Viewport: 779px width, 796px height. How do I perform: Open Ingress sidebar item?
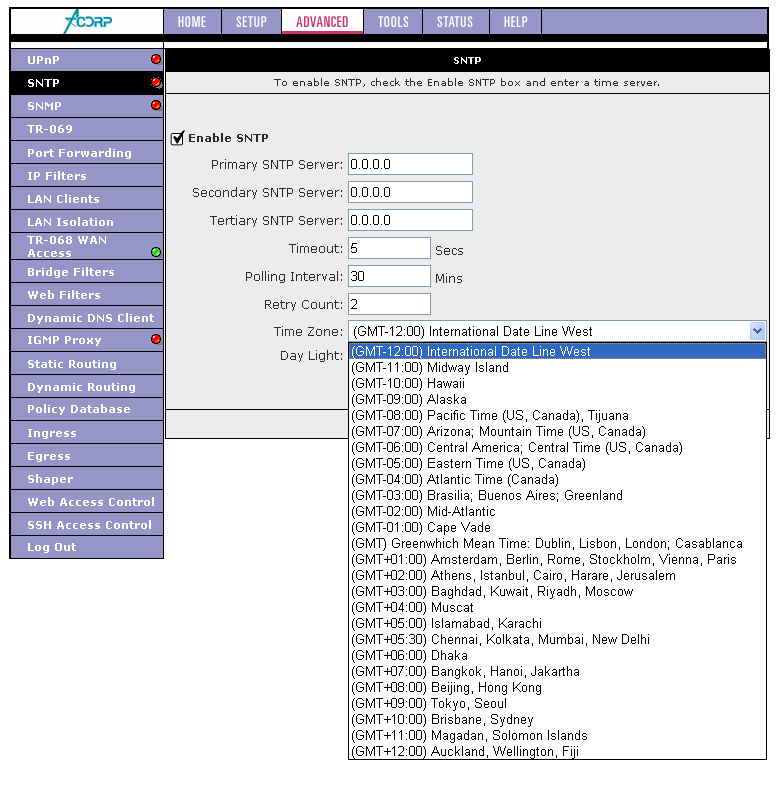click(86, 433)
